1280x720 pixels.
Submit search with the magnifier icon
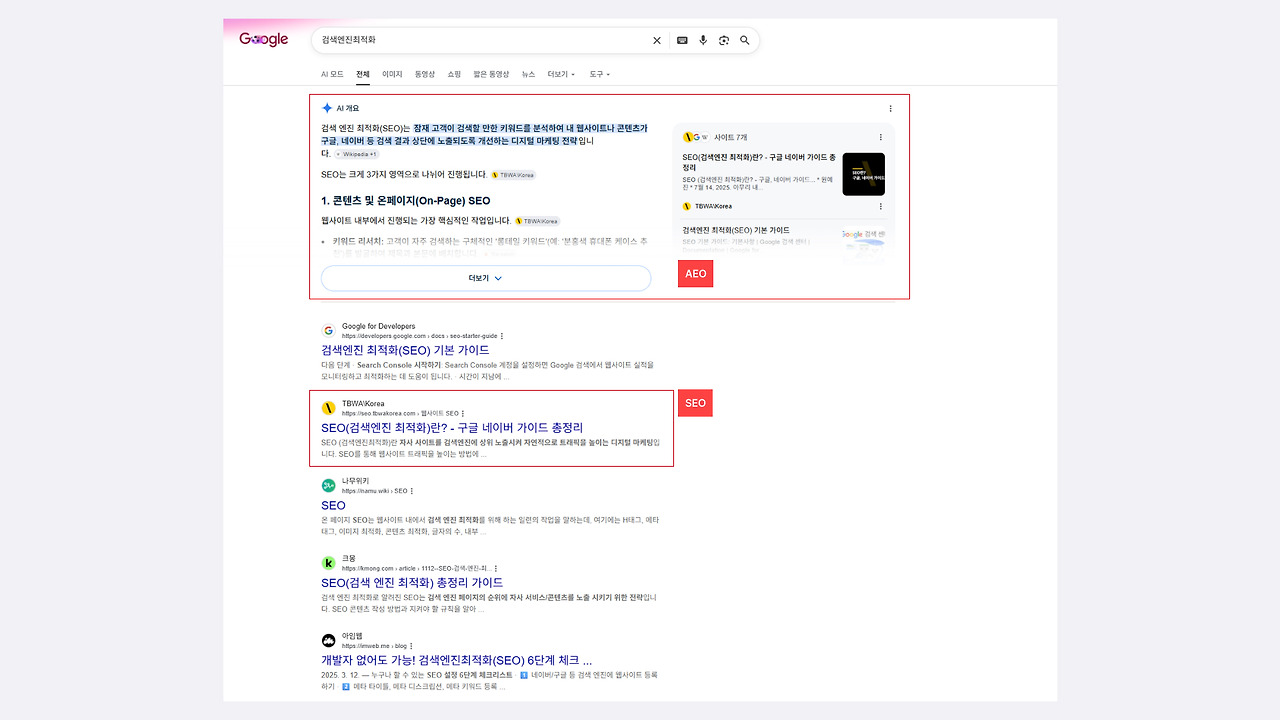point(745,41)
